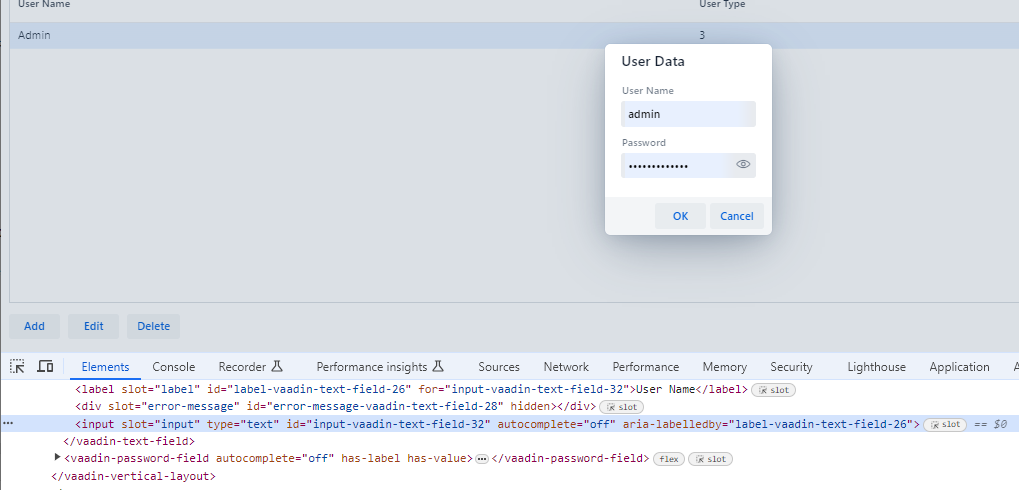This screenshot has width=1019, height=490.
Task: Click the ellipsis inside vaadin-password-field element
Action: coord(481,459)
